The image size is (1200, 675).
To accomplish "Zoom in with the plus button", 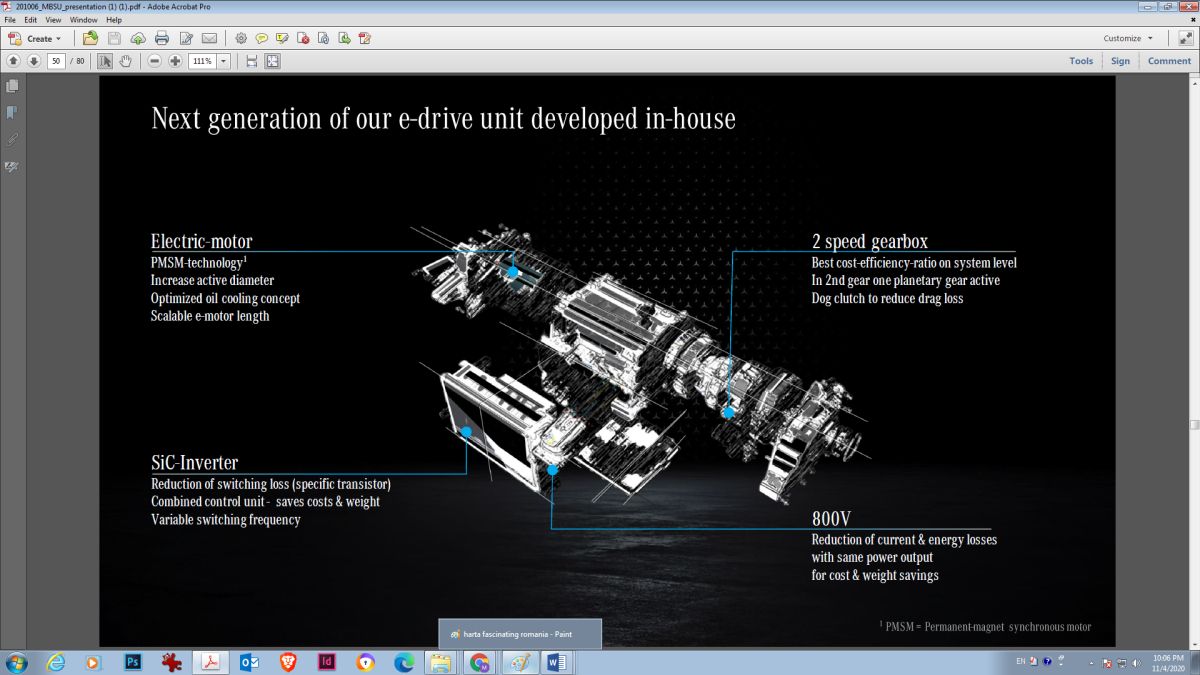I will pyautogui.click(x=175, y=61).
